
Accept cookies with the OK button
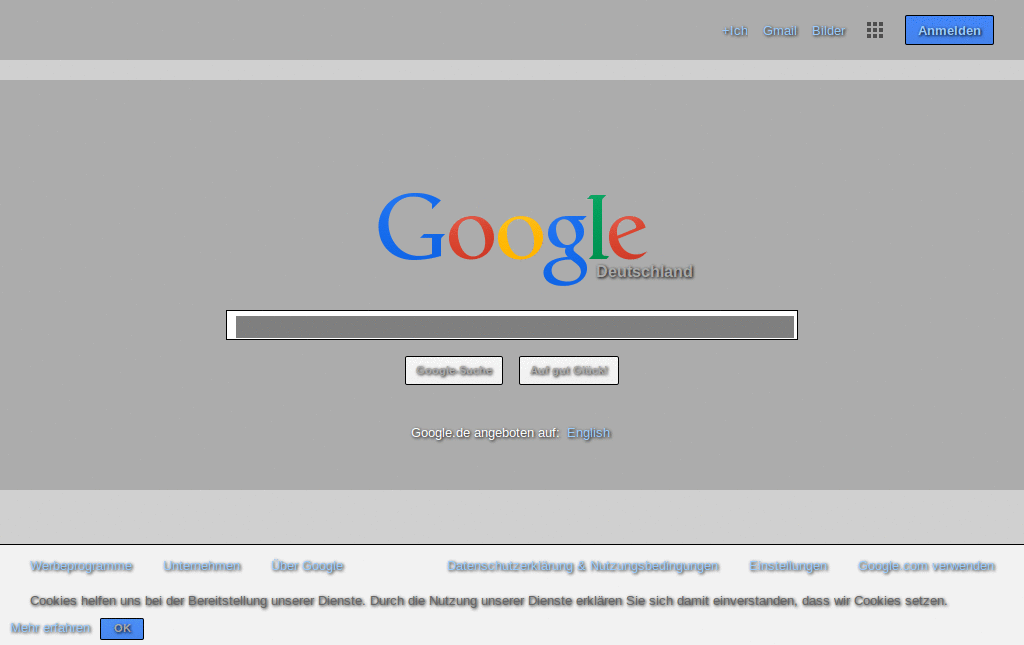pos(122,629)
